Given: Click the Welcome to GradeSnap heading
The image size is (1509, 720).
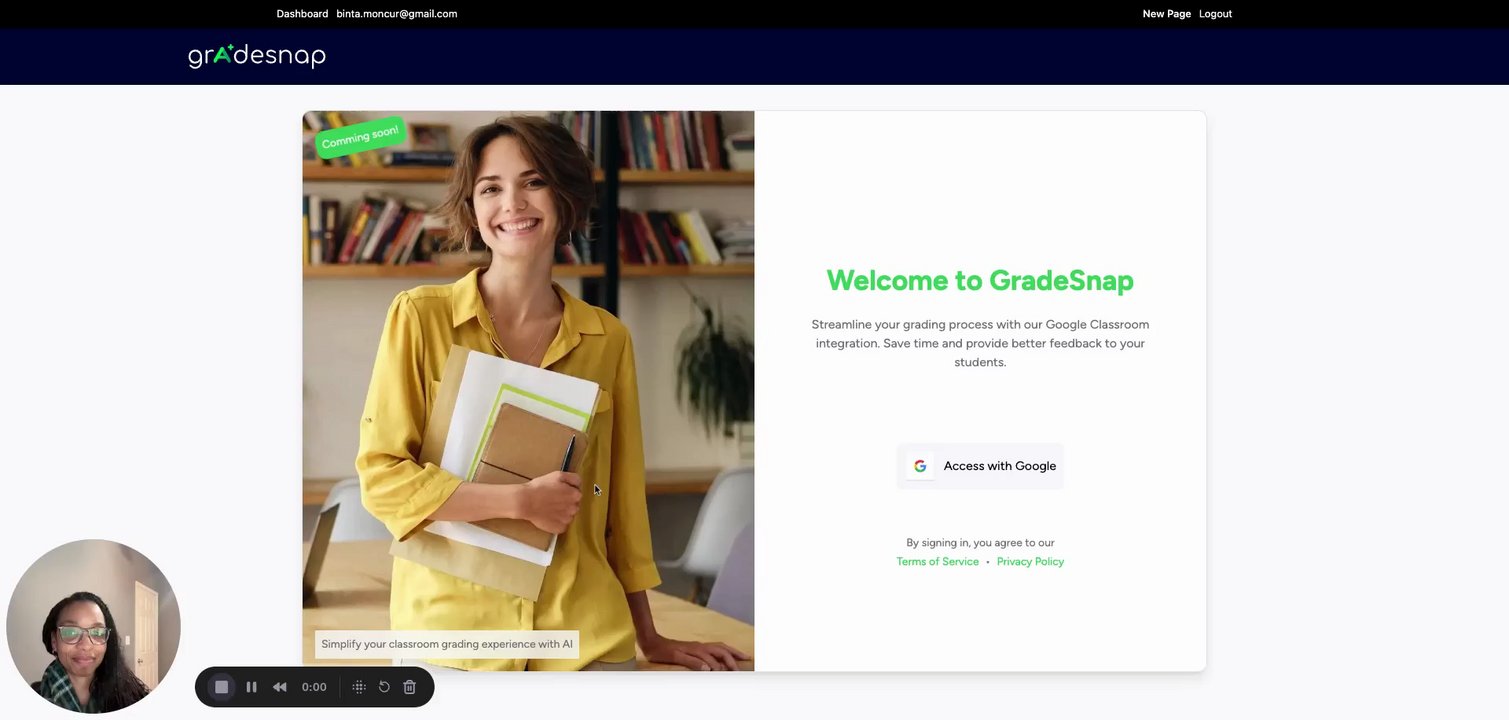Looking at the screenshot, I should (x=980, y=280).
